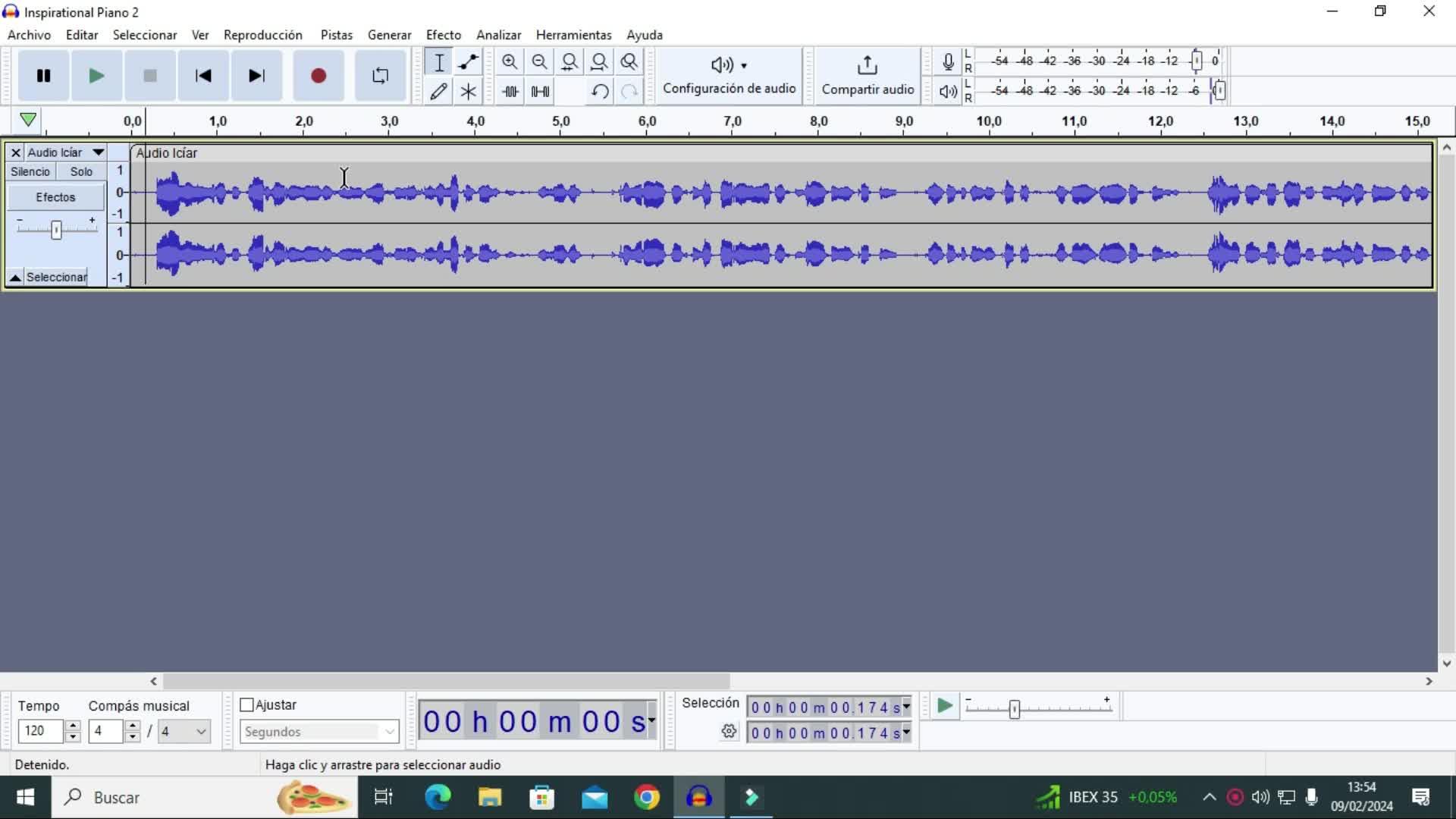The image size is (1456, 819).
Task: Click the play-at-speed slider handle
Action: click(x=1014, y=709)
